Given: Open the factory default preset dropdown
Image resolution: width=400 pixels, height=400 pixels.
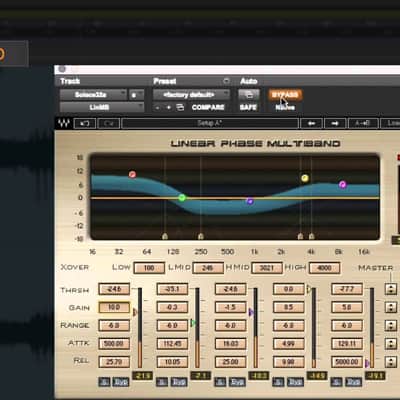Looking at the screenshot, I should [x=191, y=95].
